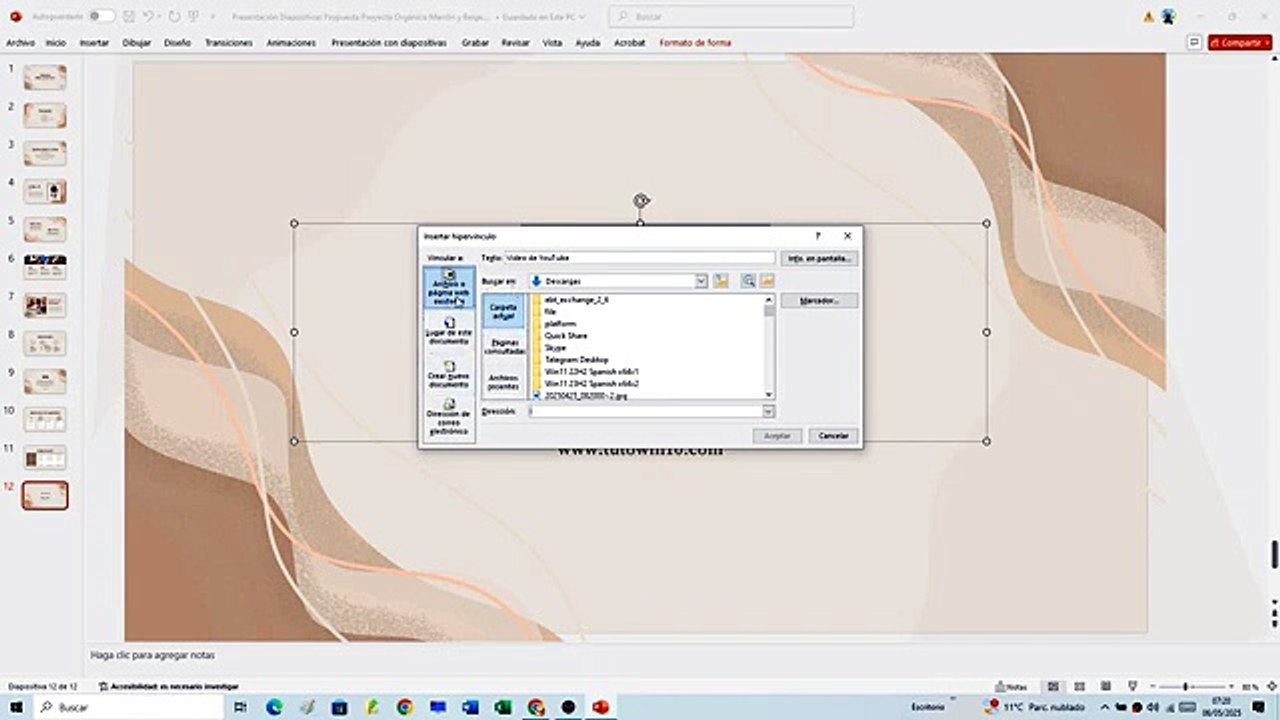This screenshot has height=720, width=1280.
Task: Click the Task View taskbar icon
Action: 240,707
